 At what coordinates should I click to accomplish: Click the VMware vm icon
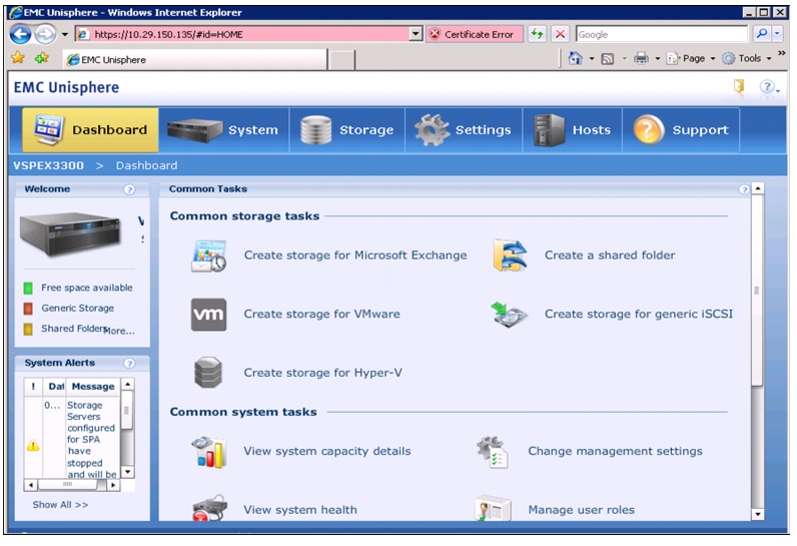[x=208, y=315]
